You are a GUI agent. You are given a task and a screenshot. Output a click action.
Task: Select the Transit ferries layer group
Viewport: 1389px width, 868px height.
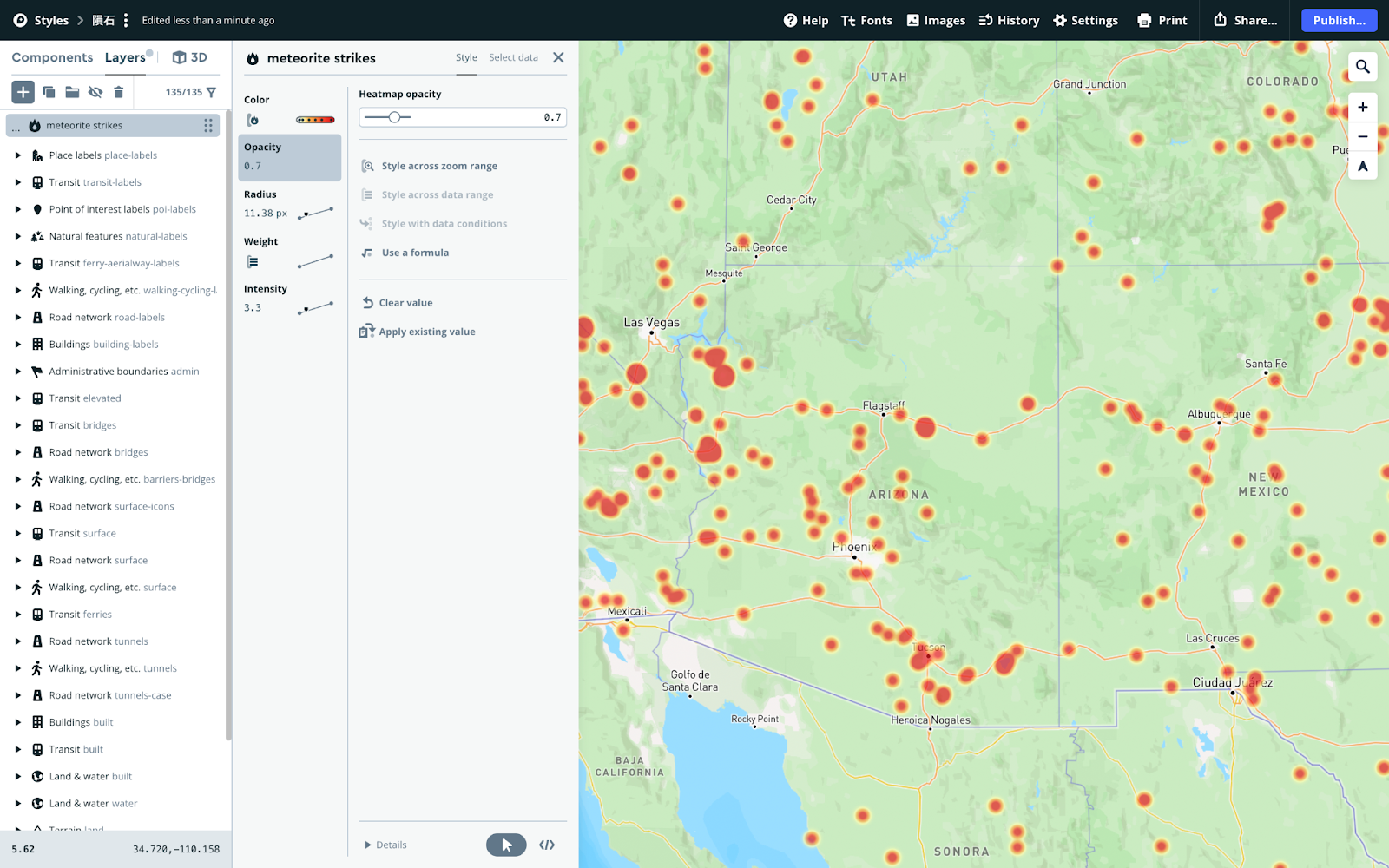point(113,615)
